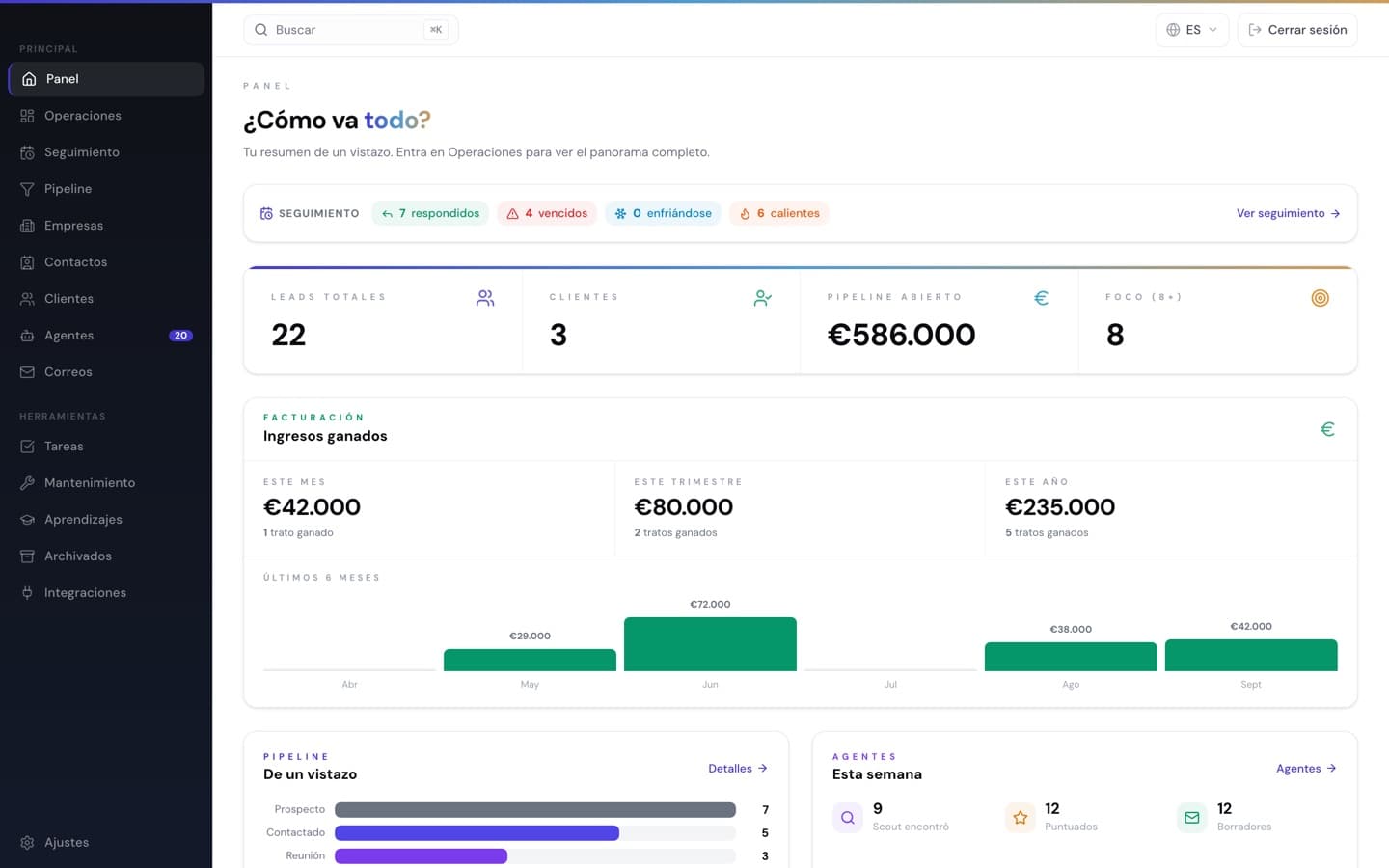Click the Borradores envelope icon

click(1191, 818)
